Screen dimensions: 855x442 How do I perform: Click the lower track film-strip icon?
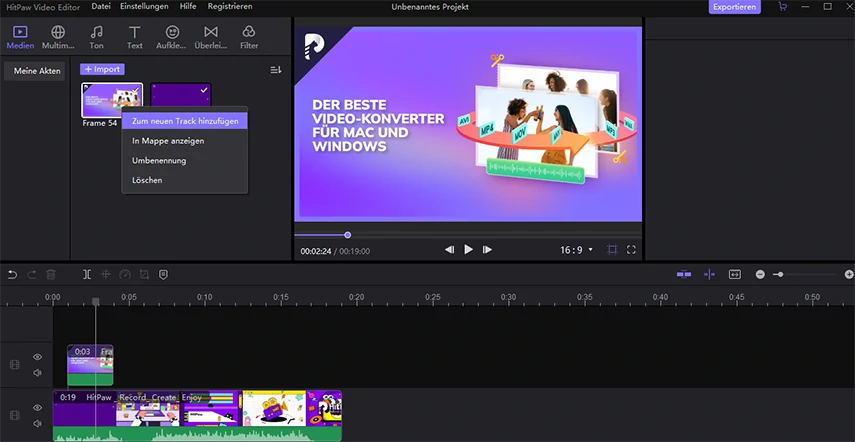pos(15,415)
